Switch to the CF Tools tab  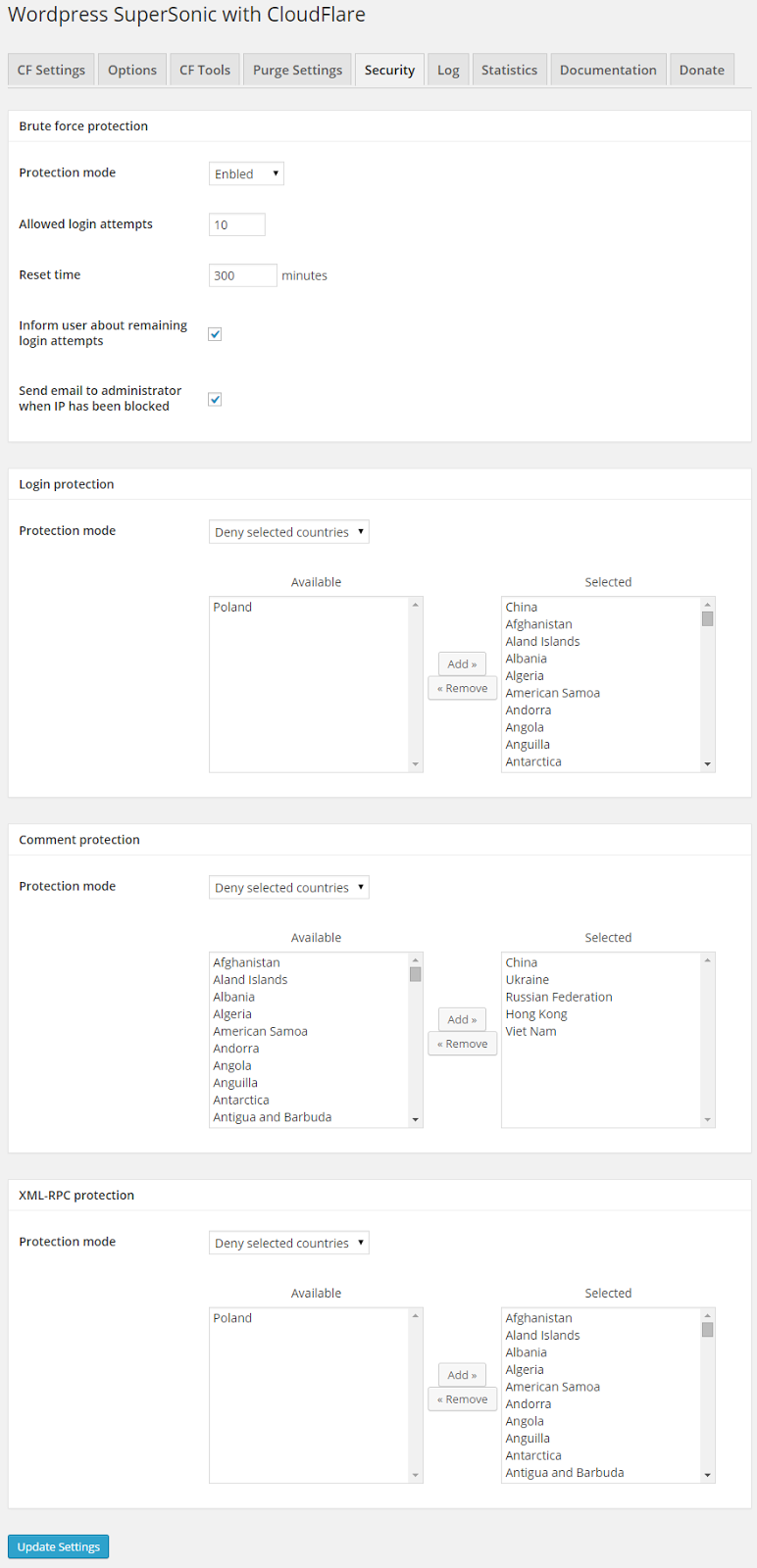coord(205,70)
